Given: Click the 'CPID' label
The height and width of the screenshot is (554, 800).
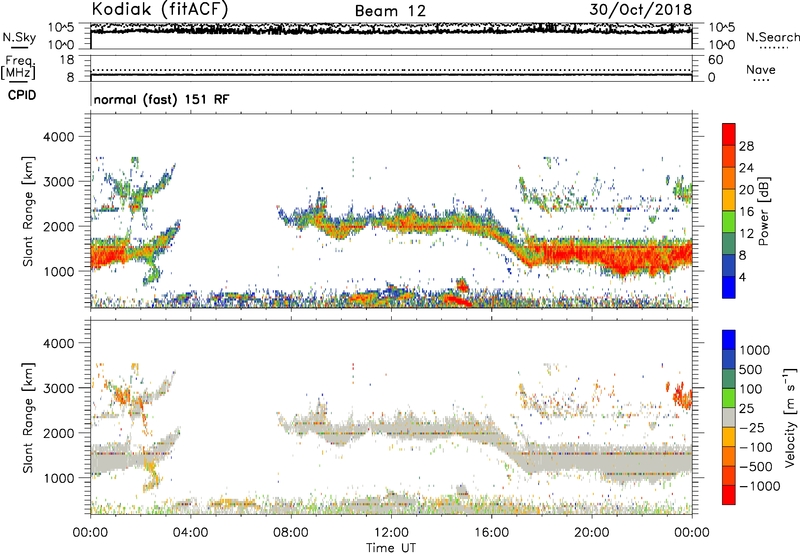Looking at the screenshot, I should click(22, 95).
